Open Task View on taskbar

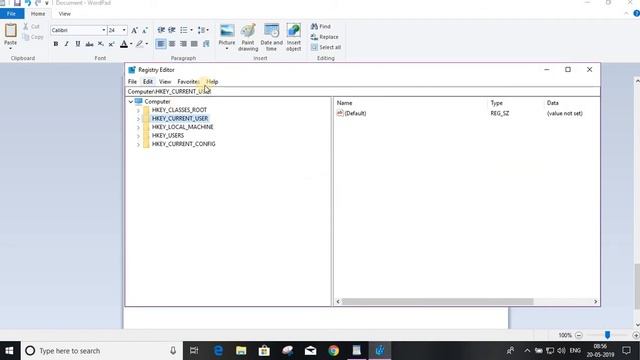pyautogui.click(x=194, y=351)
